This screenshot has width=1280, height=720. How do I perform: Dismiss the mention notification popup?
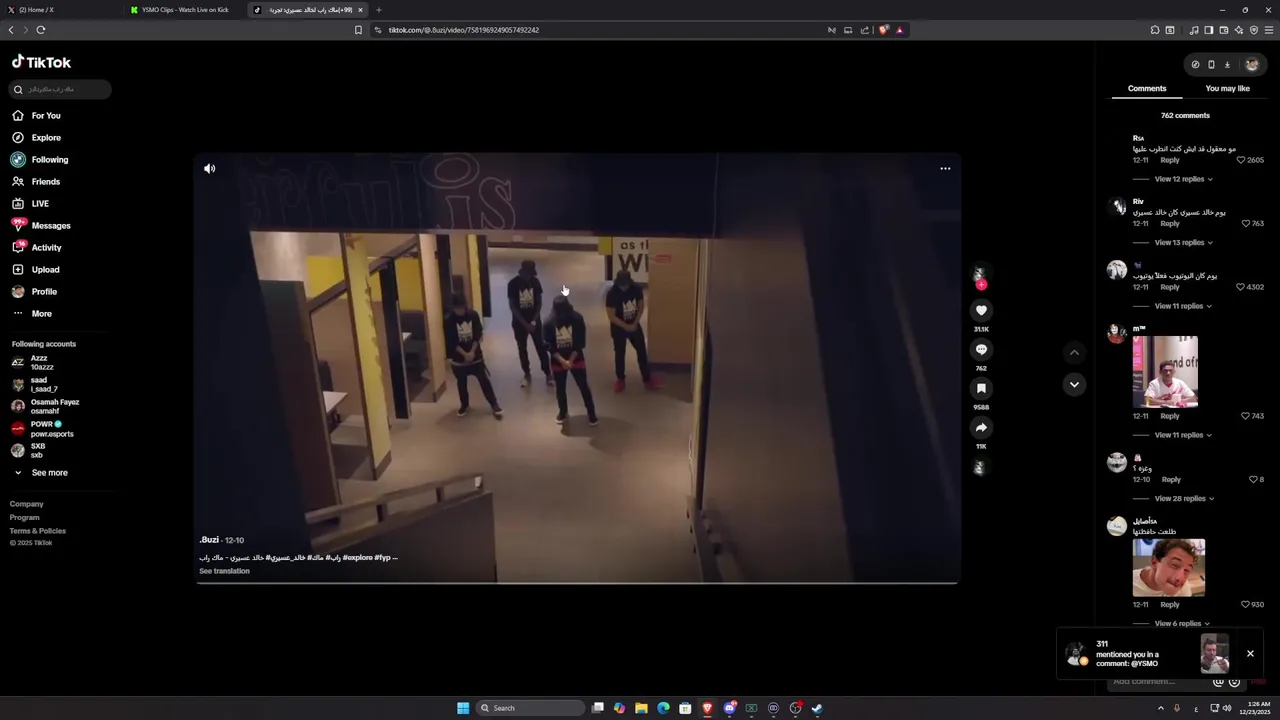[1250, 654]
